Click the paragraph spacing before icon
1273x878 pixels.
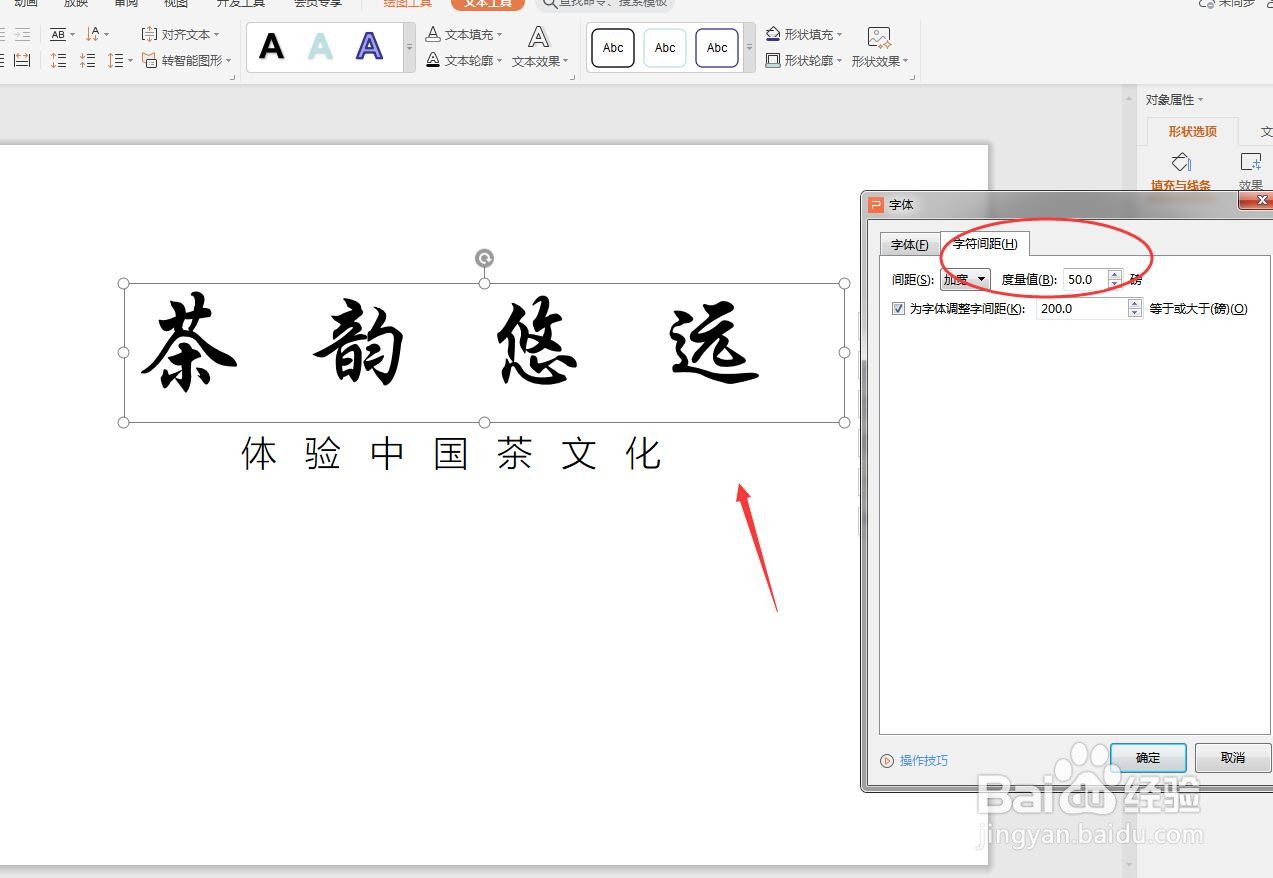click(58, 60)
